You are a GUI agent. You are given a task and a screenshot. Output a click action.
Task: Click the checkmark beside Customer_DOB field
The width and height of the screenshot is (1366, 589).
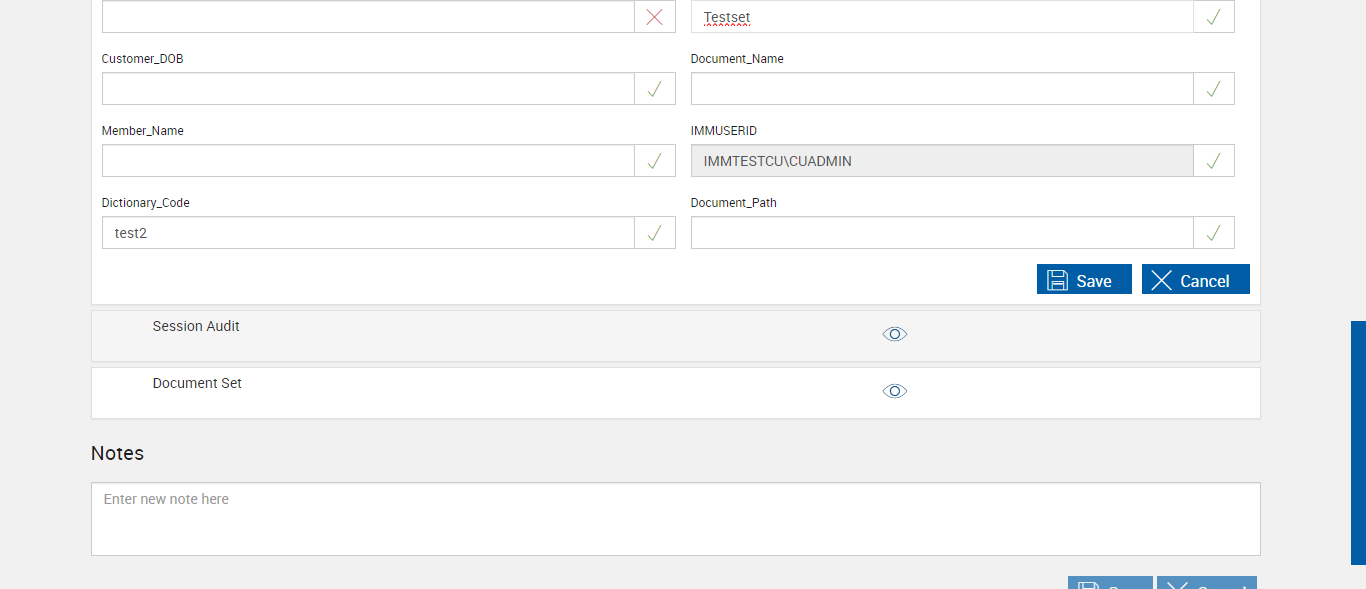pyautogui.click(x=655, y=89)
